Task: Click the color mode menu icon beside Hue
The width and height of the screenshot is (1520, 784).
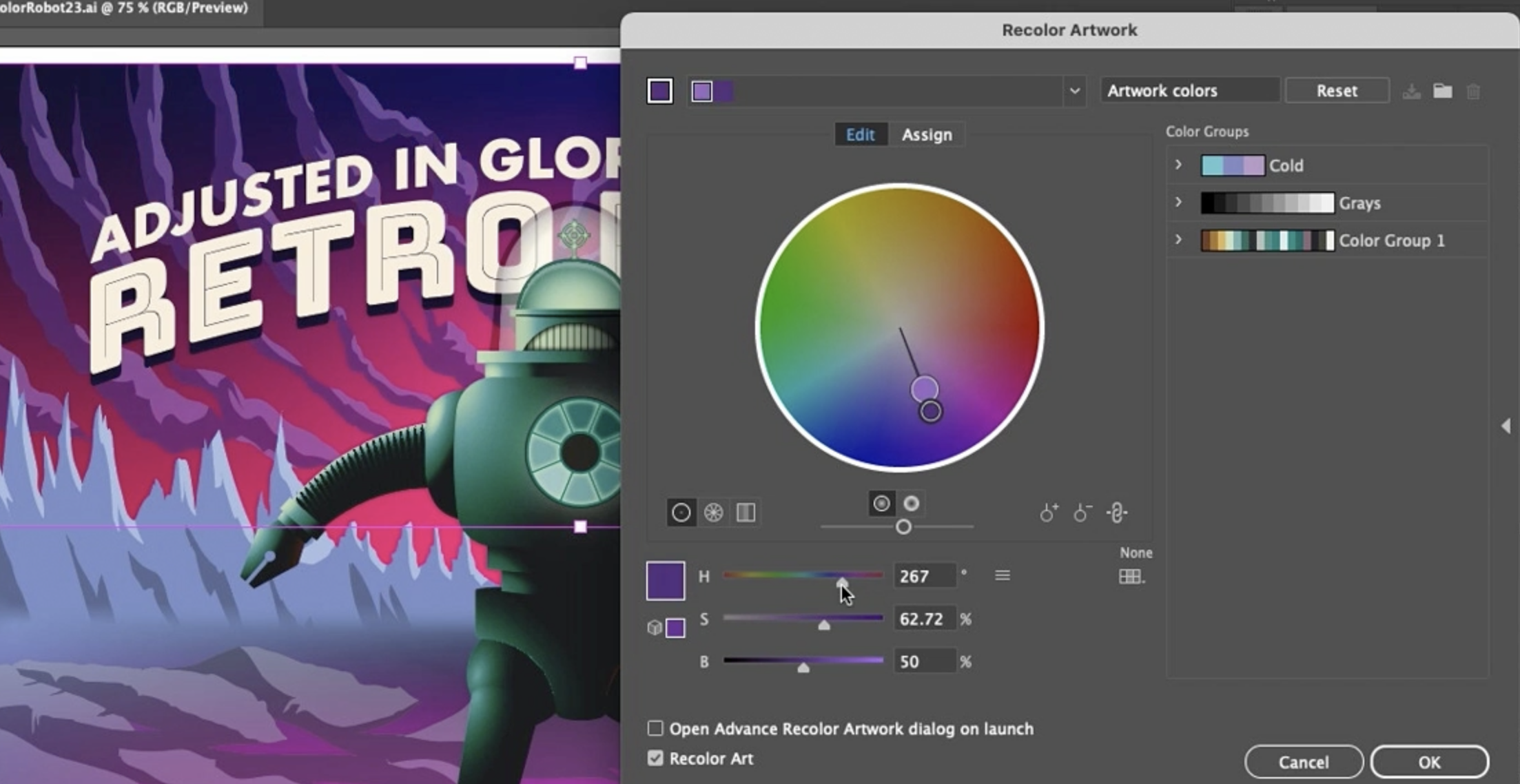Action: click(1003, 575)
